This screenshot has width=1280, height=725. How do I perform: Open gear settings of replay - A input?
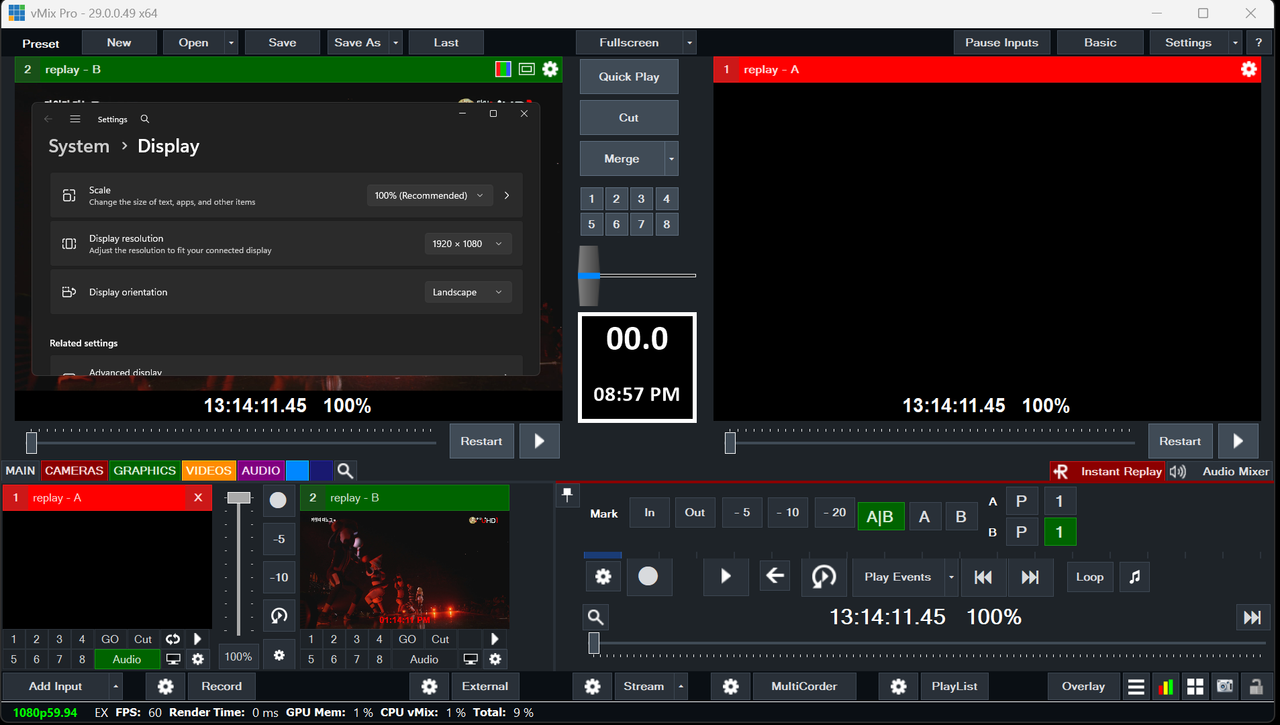click(197, 659)
